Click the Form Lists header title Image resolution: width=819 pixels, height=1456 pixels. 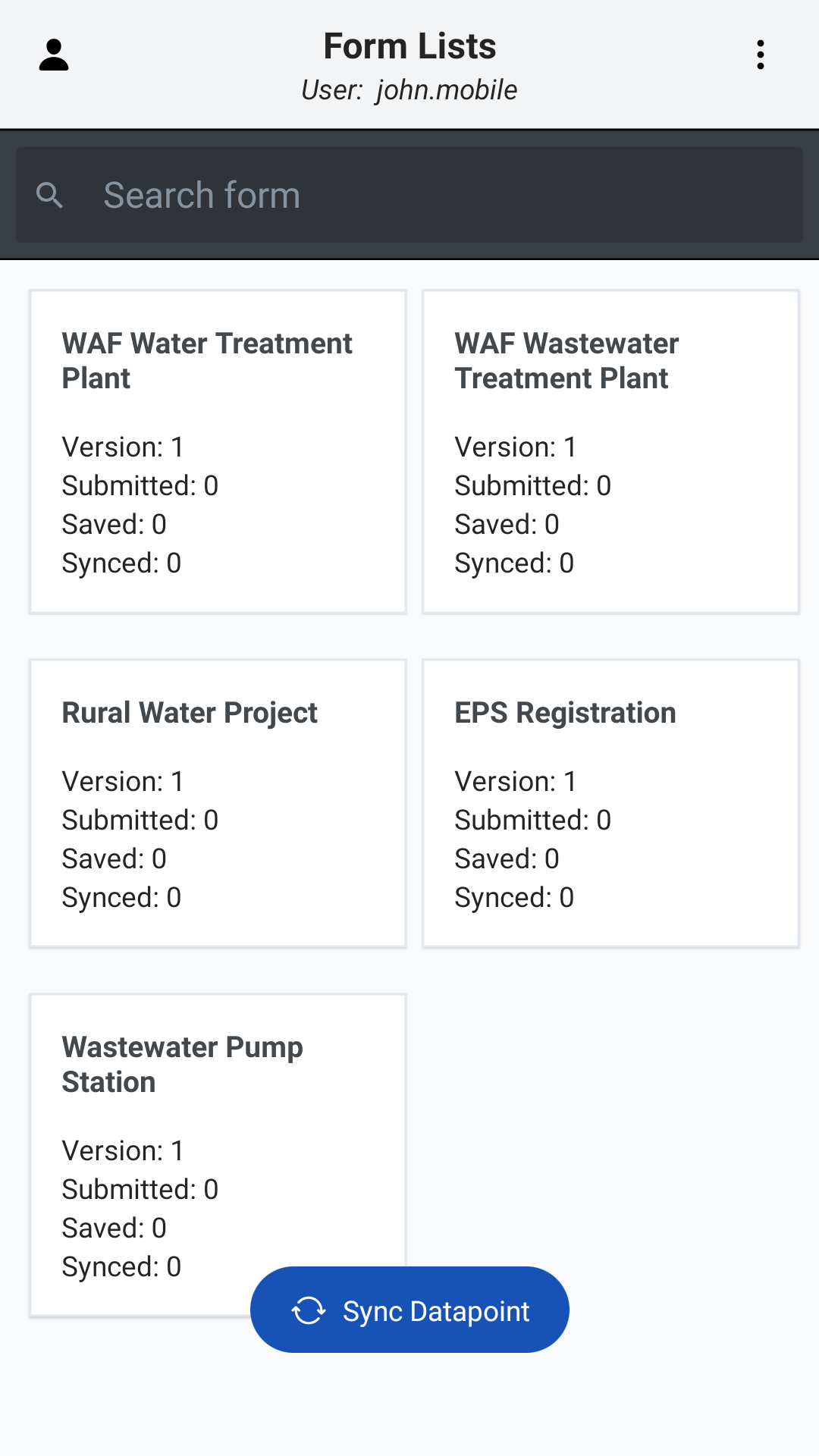409,46
